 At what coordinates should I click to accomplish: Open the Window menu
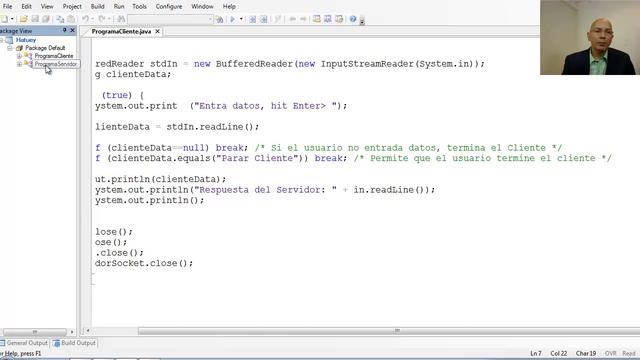click(x=202, y=7)
